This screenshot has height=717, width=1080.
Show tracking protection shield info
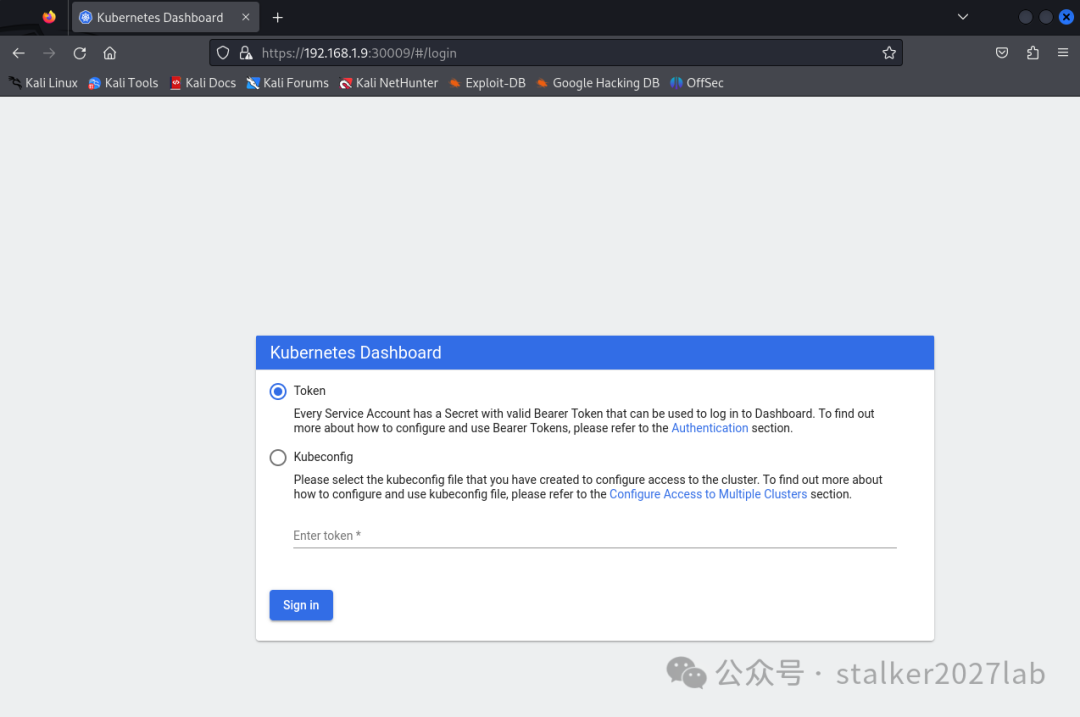[223, 53]
